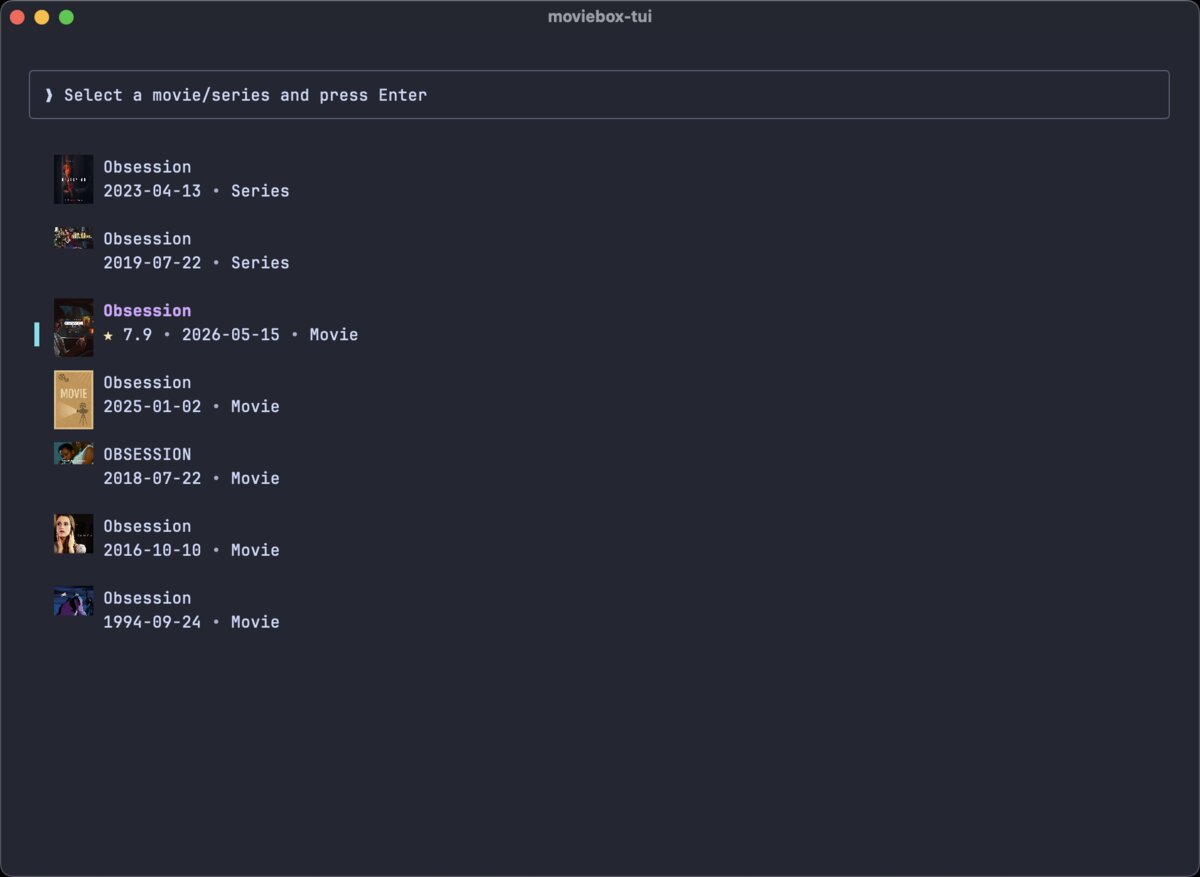
Task: Click the '★ 7.9 • 2026-05-15 • Movie' line
Action: tap(230, 335)
